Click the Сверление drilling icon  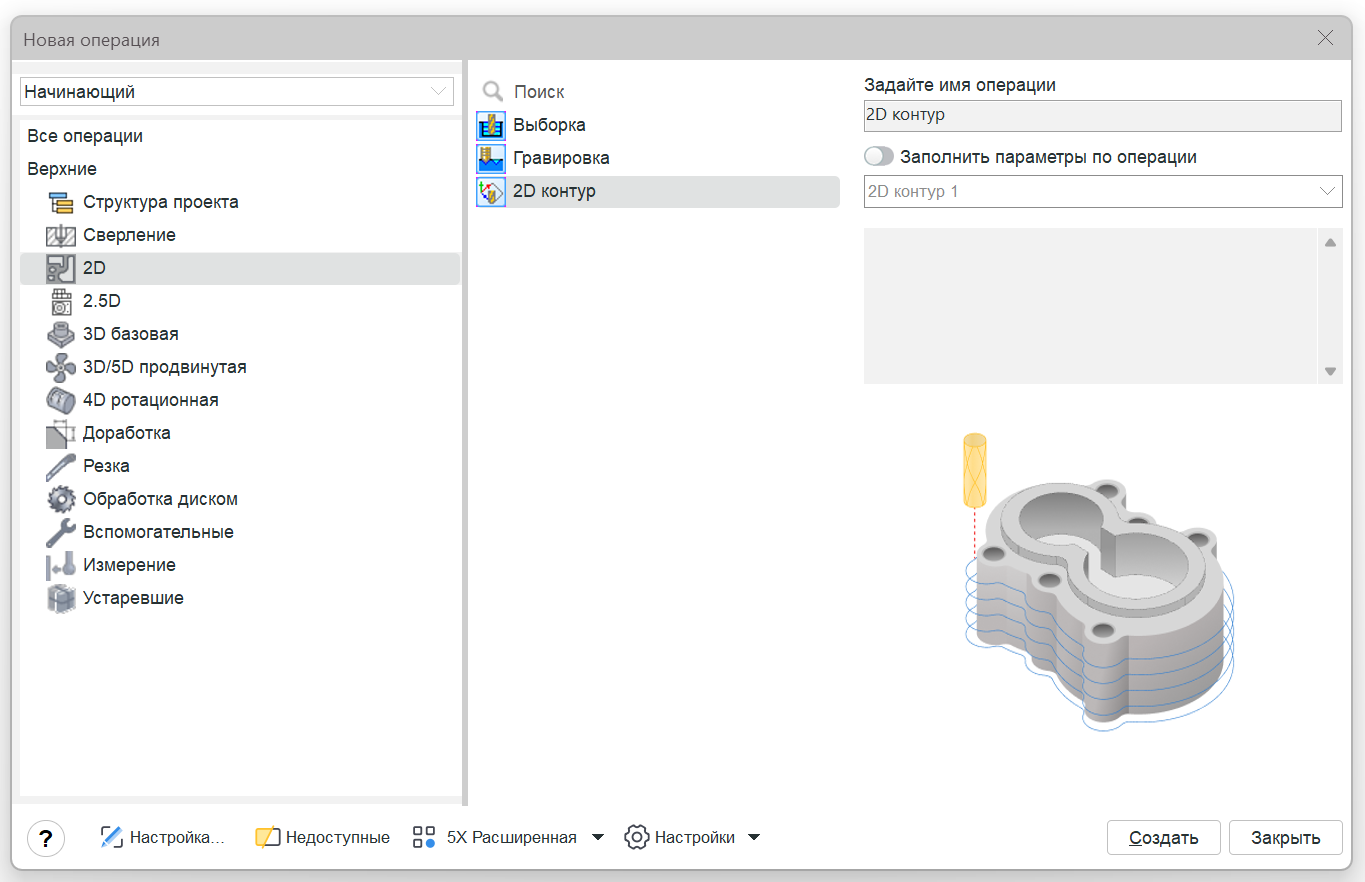coord(61,236)
